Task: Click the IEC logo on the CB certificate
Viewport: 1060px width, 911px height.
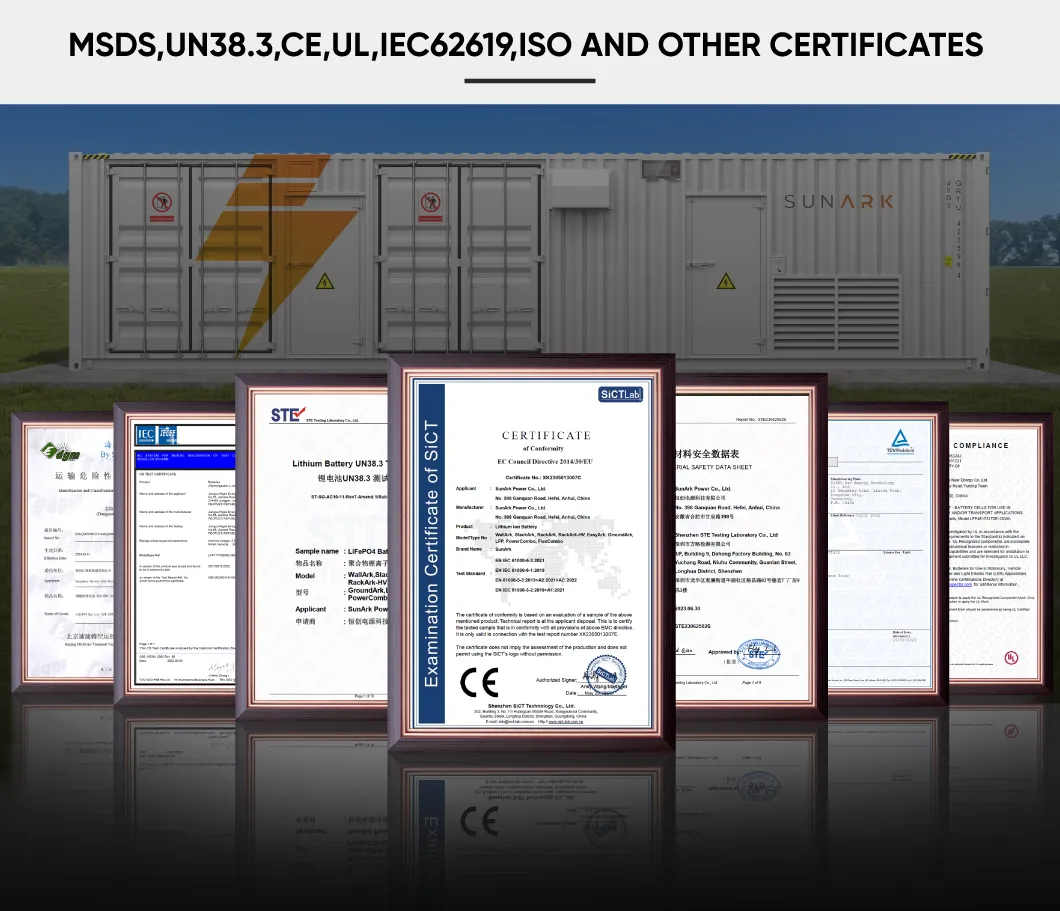Action: (145, 435)
